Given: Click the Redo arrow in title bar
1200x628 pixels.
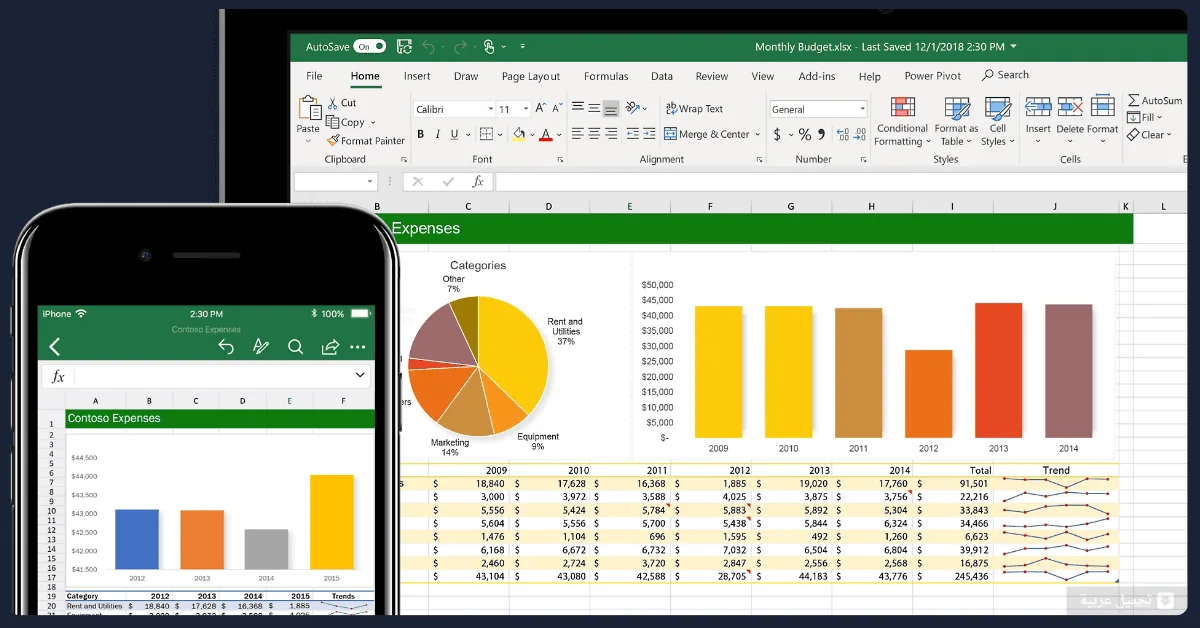Looking at the screenshot, I should click(459, 47).
